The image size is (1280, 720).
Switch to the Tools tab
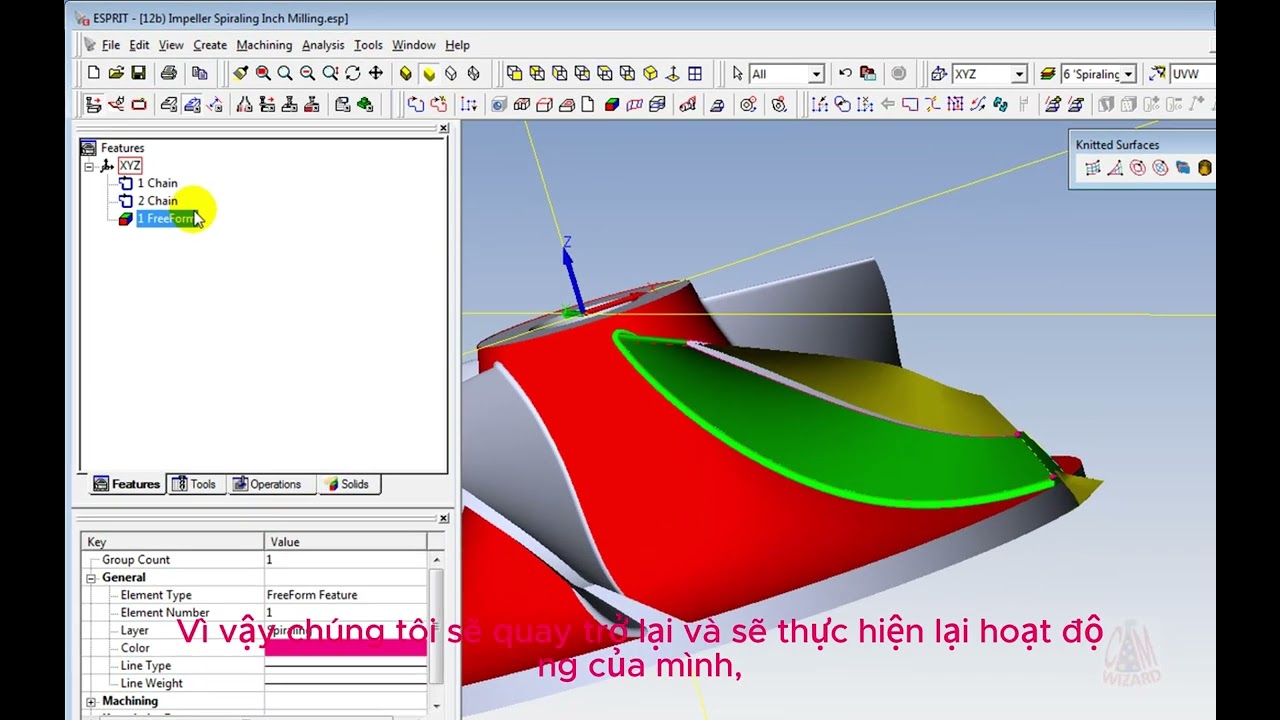194,484
